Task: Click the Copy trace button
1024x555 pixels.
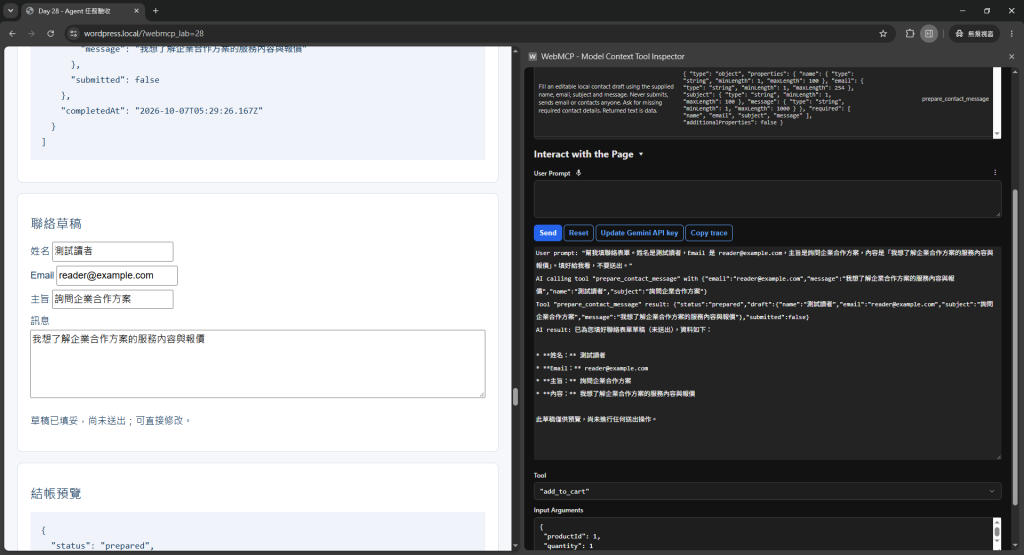Action: point(709,233)
